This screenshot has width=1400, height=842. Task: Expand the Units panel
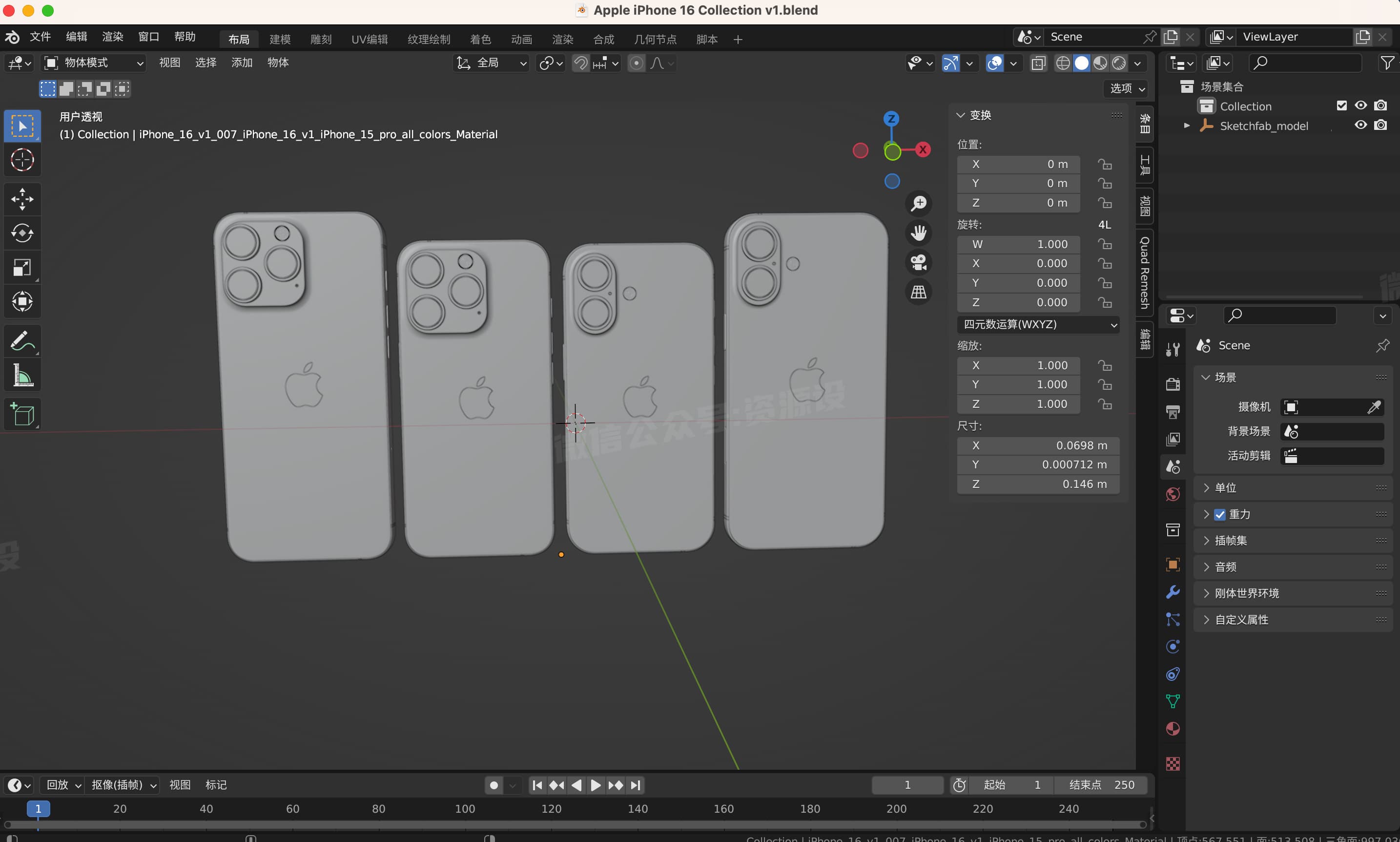point(1293,488)
